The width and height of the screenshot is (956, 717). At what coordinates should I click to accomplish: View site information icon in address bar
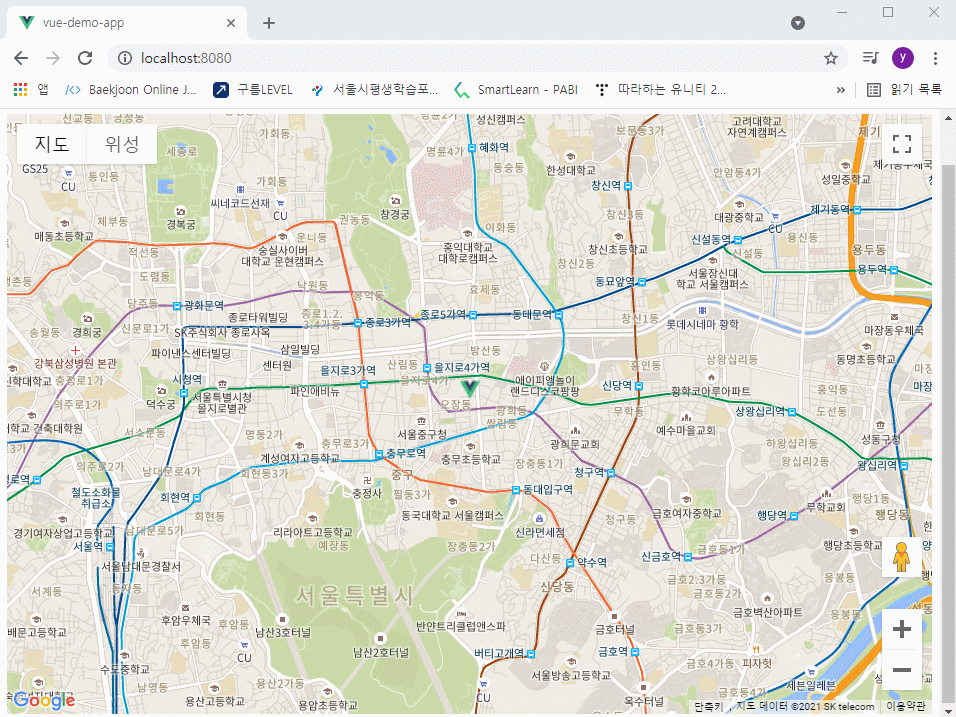click(x=124, y=58)
